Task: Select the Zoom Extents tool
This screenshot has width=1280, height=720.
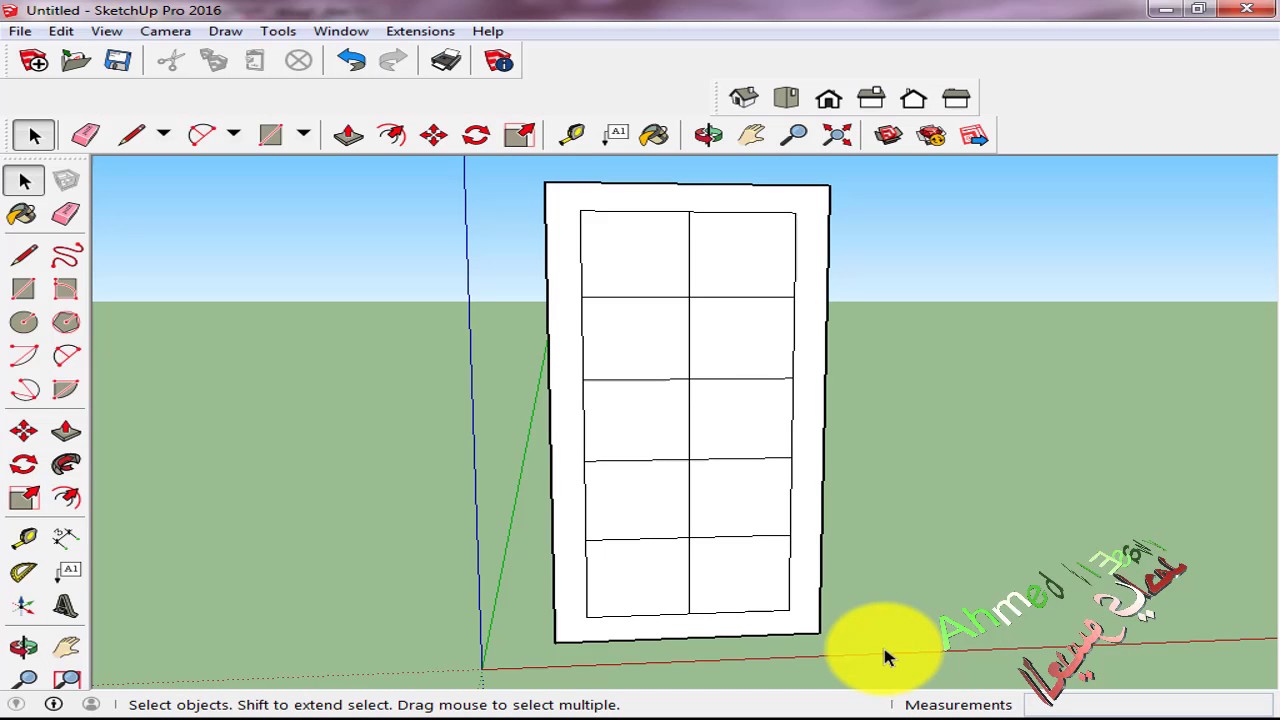Action: (x=837, y=135)
